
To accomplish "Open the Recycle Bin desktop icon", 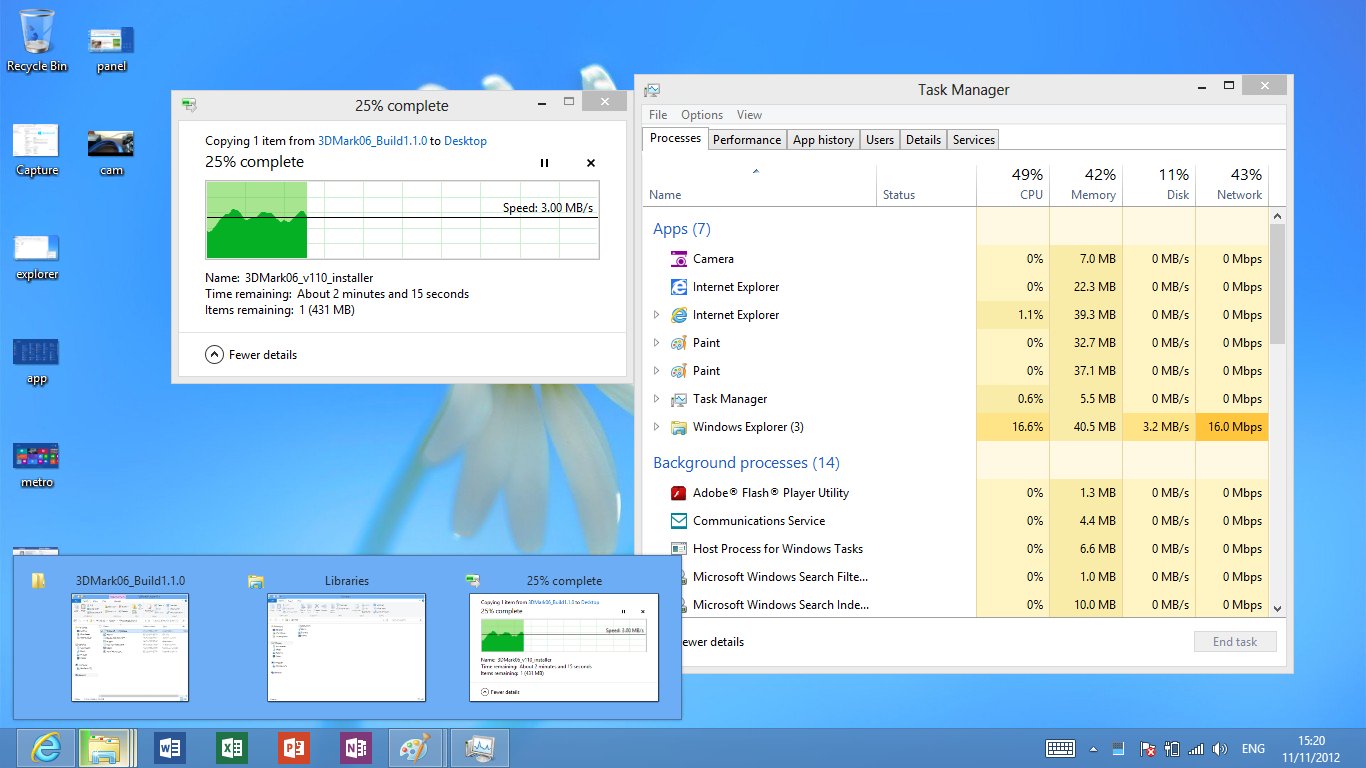I will 37,41.
